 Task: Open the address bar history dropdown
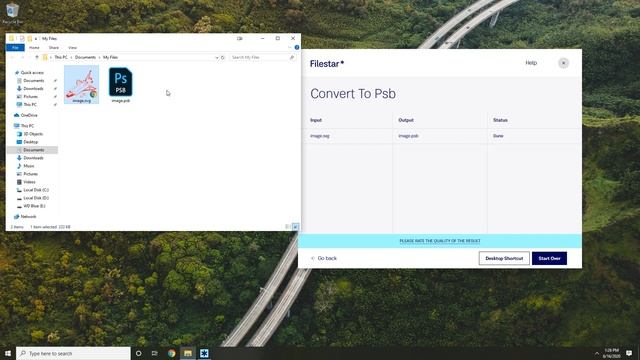click(217, 58)
